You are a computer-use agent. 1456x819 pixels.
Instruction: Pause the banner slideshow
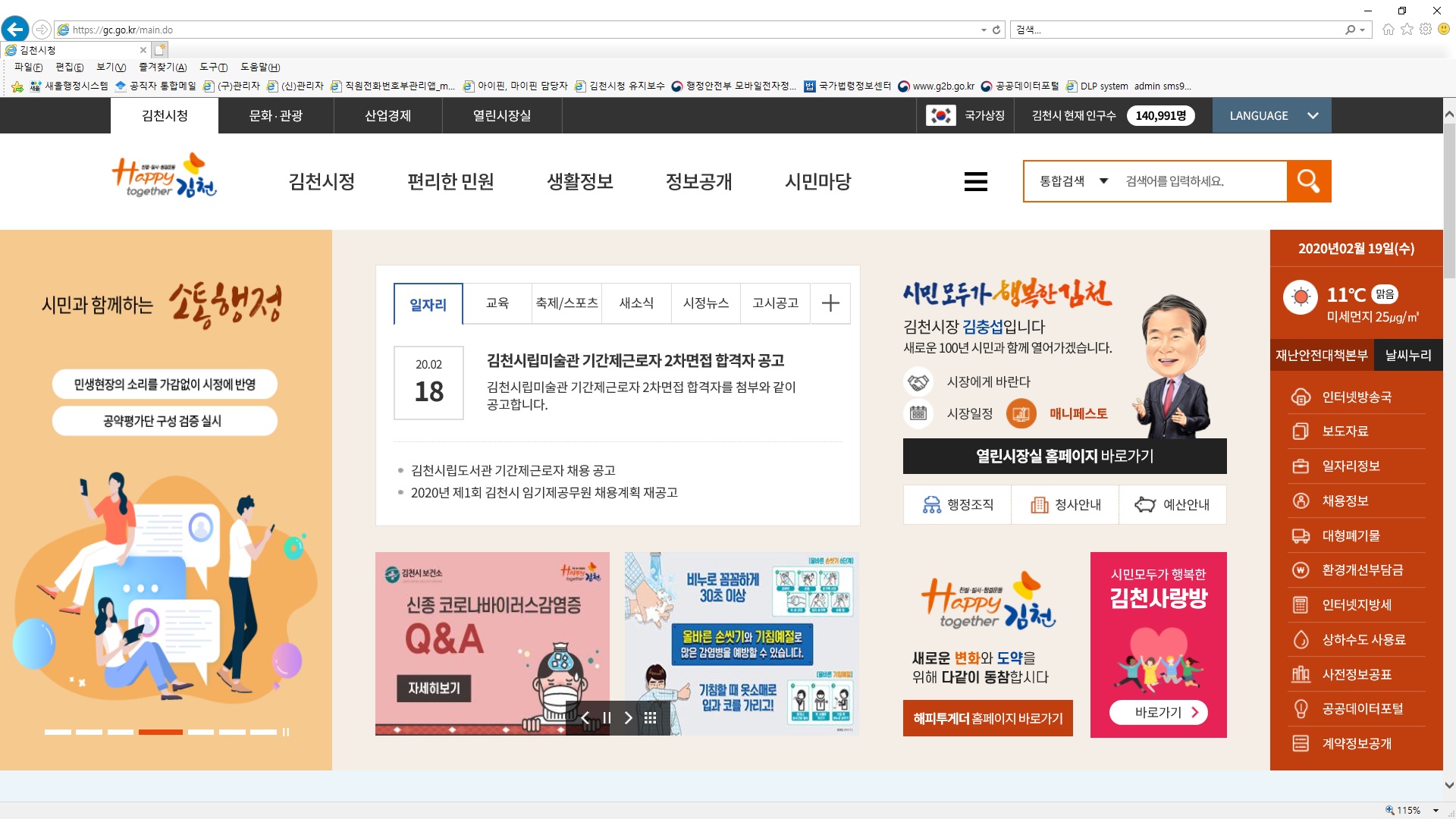click(x=607, y=718)
